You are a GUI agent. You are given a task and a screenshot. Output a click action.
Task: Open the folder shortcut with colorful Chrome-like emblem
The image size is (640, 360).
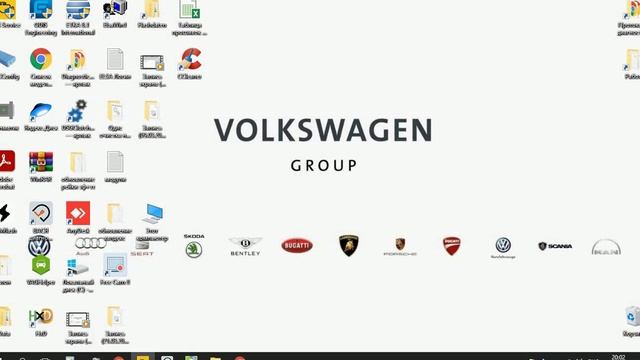[77, 60]
